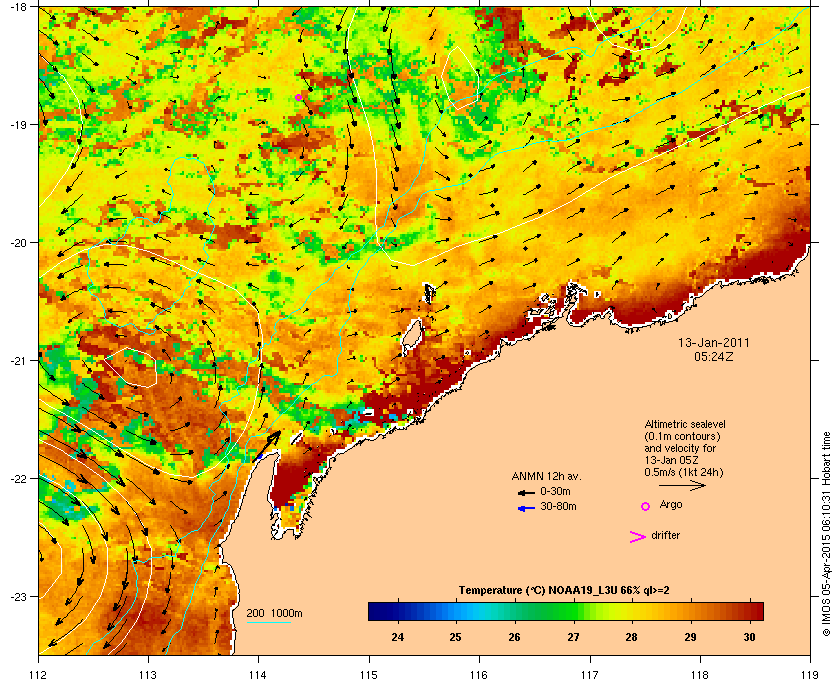This screenshot has width=840, height=680.
Task: Click the 'ANMN 12h av.' legend heading
Action: click(x=546, y=476)
